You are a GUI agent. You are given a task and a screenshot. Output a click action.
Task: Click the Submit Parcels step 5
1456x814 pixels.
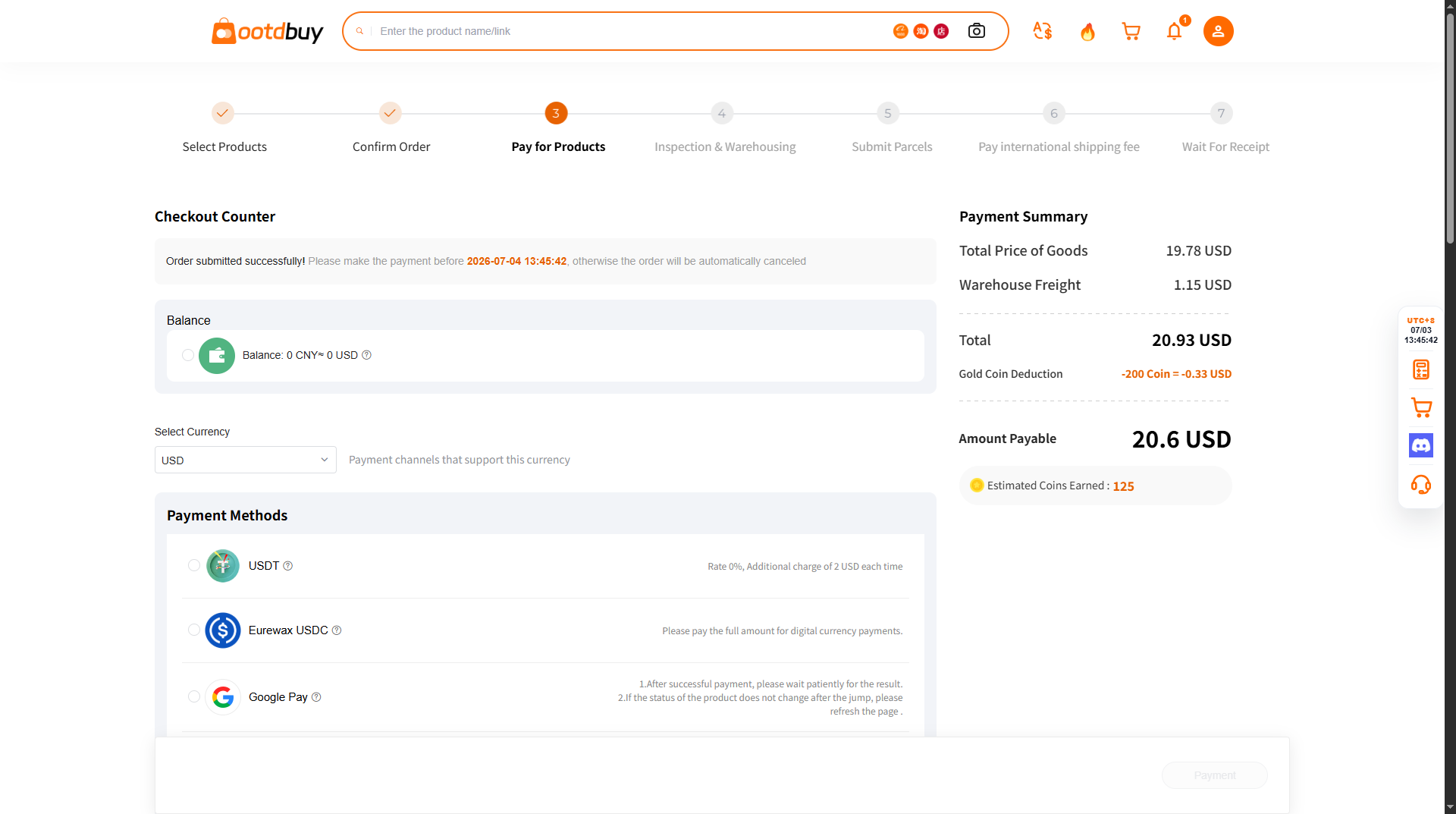pyautogui.click(x=888, y=113)
